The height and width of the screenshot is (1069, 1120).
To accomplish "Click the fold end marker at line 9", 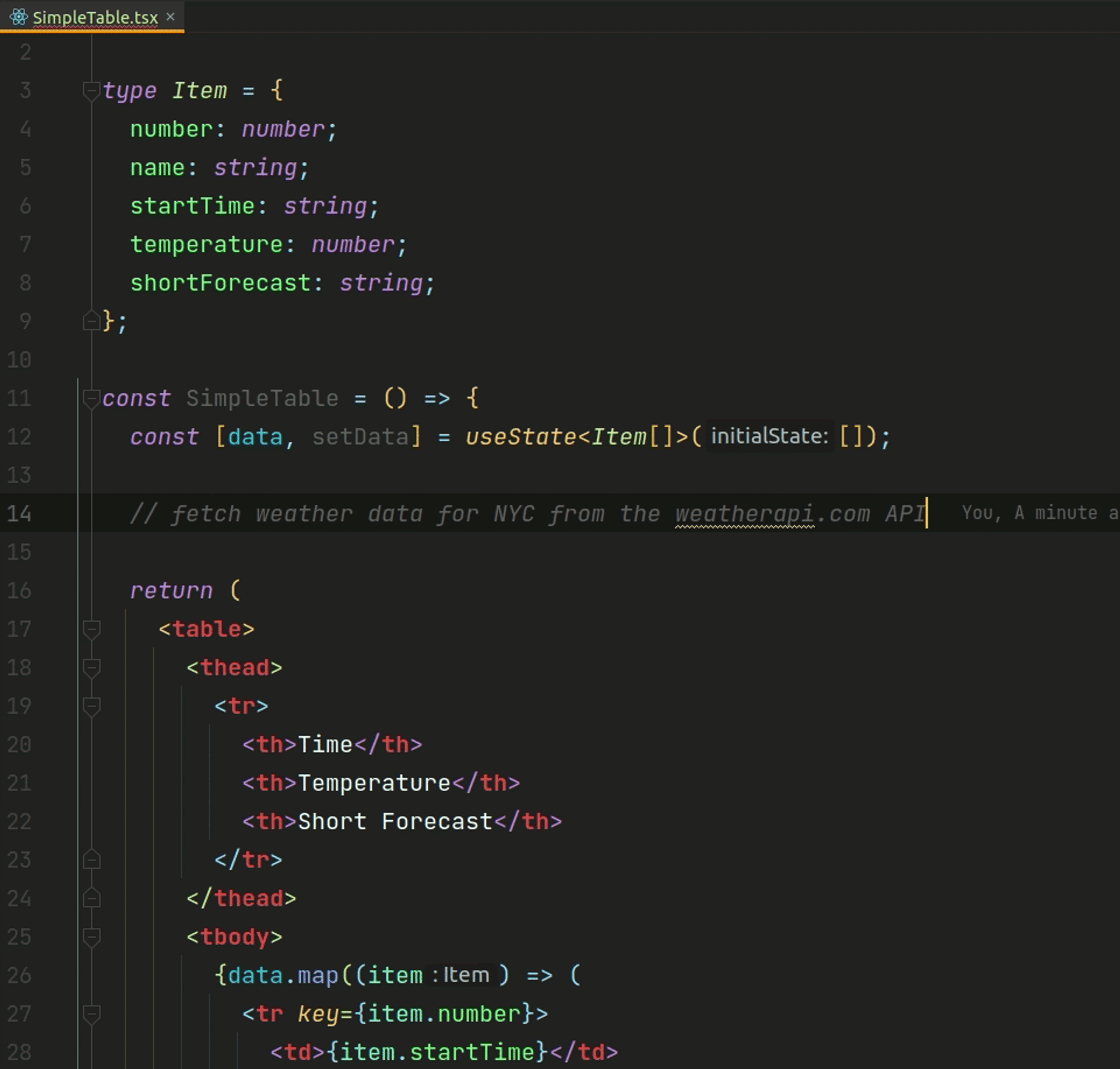I will click(x=91, y=321).
